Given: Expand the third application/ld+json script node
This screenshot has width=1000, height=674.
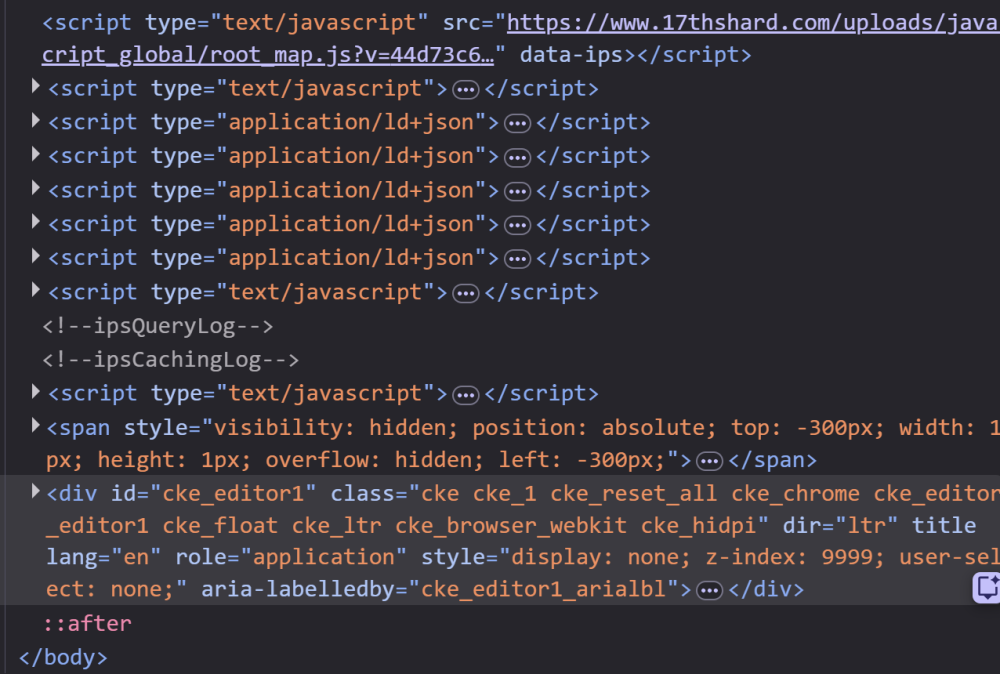Looking at the screenshot, I should click(x=36, y=189).
